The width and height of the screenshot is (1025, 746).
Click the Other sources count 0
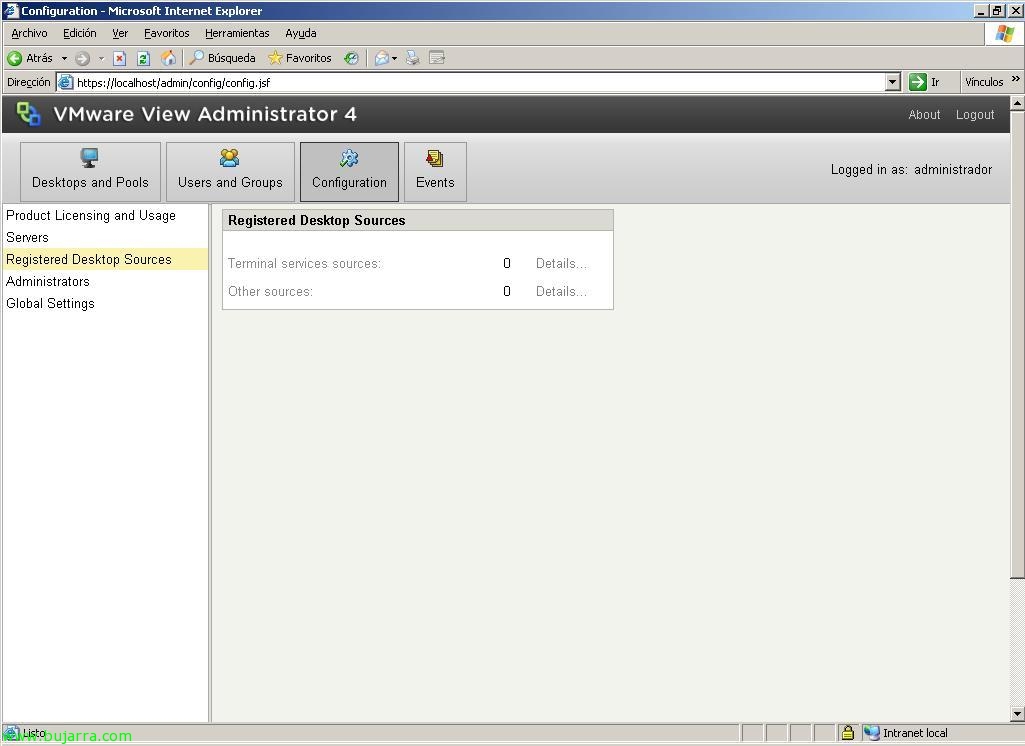point(507,292)
